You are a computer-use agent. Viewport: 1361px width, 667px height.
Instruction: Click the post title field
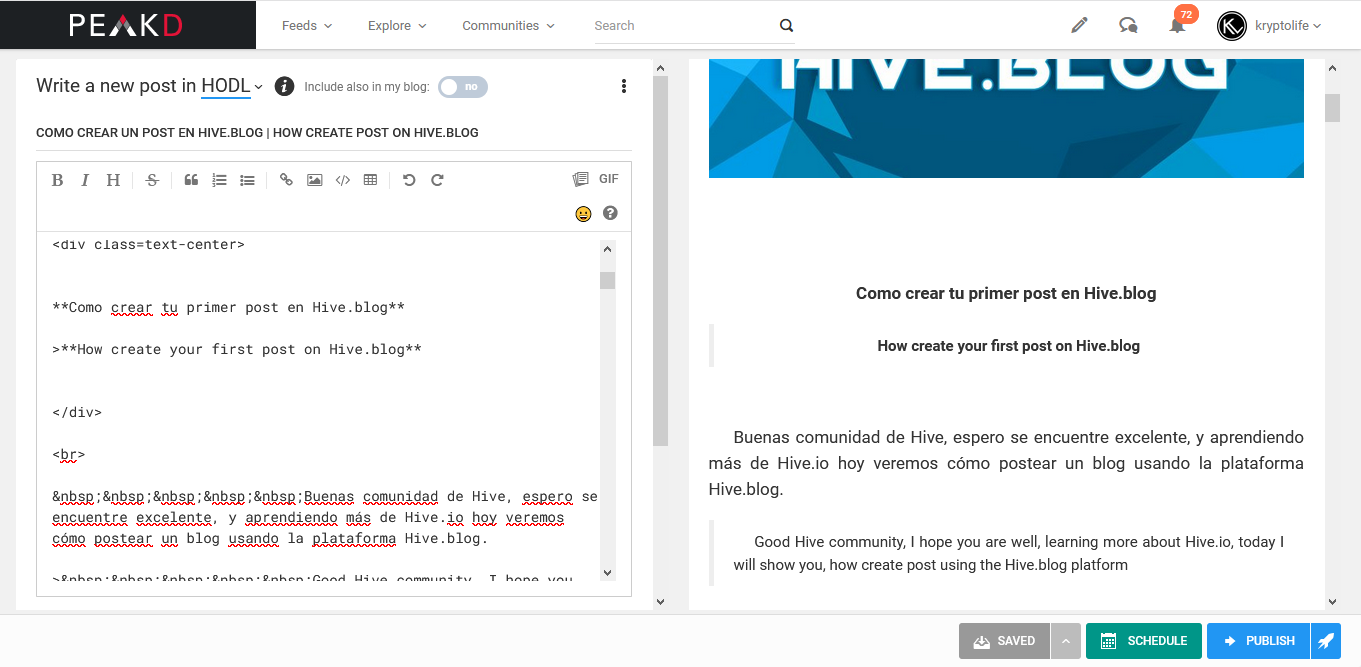point(334,132)
